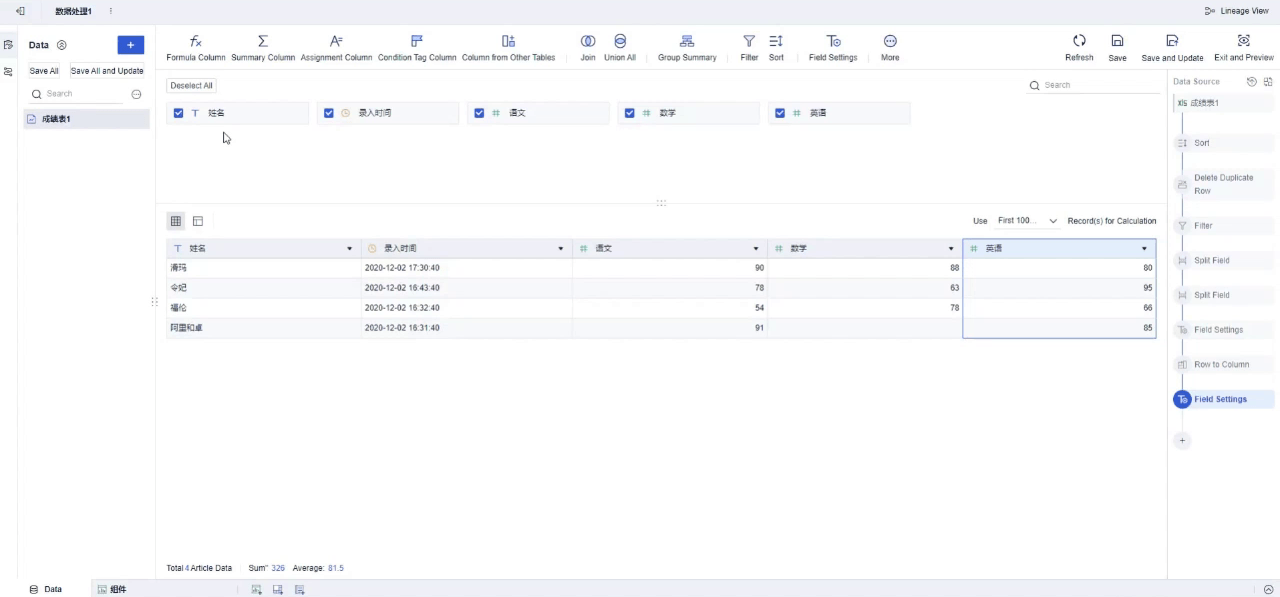The width and height of the screenshot is (1280, 597).
Task: Uncheck the 英语 field checkbox
Action: pos(780,113)
